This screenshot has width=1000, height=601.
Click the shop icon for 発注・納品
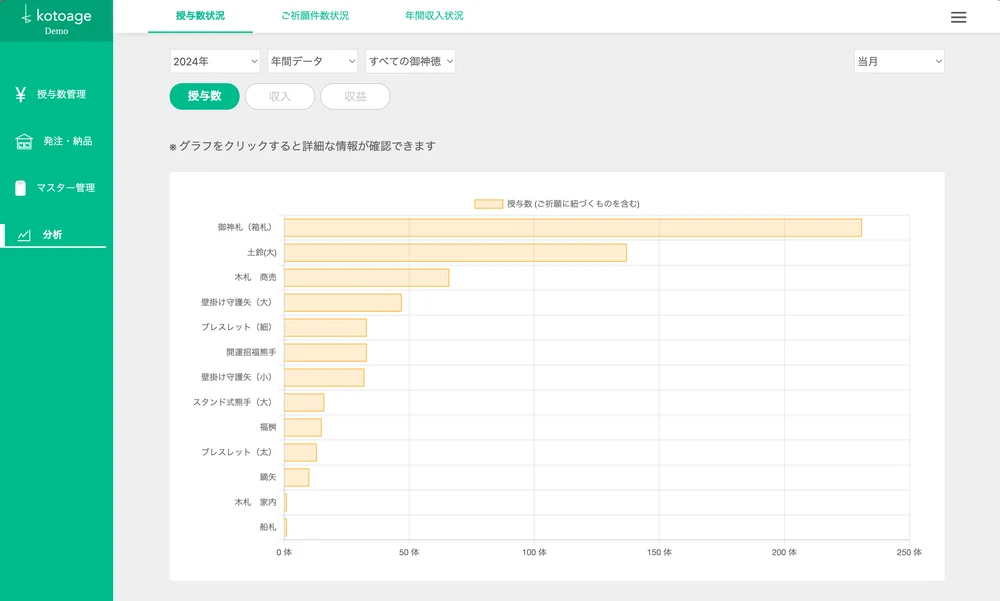(x=24, y=141)
